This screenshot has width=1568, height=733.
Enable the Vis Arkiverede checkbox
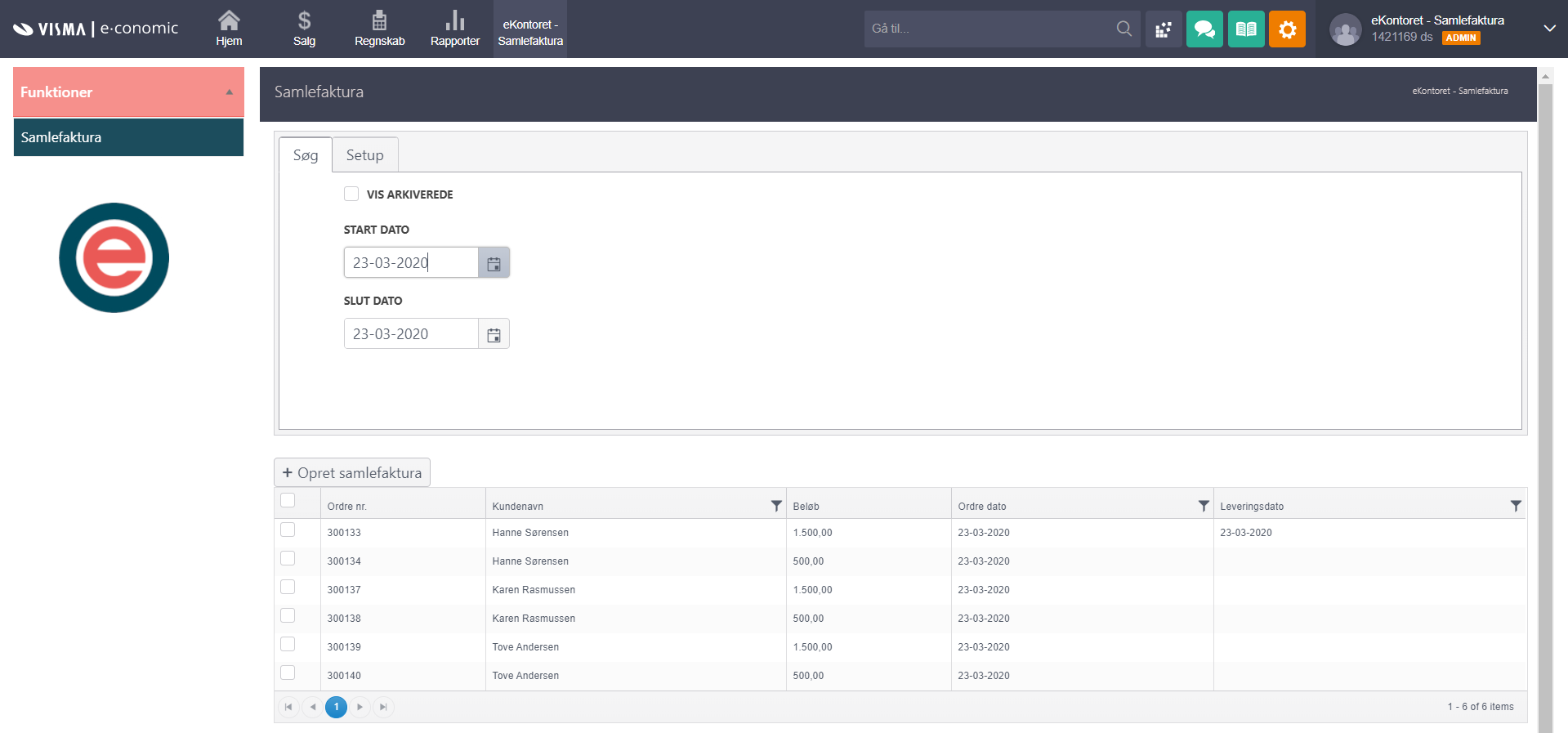coord(351,194)
